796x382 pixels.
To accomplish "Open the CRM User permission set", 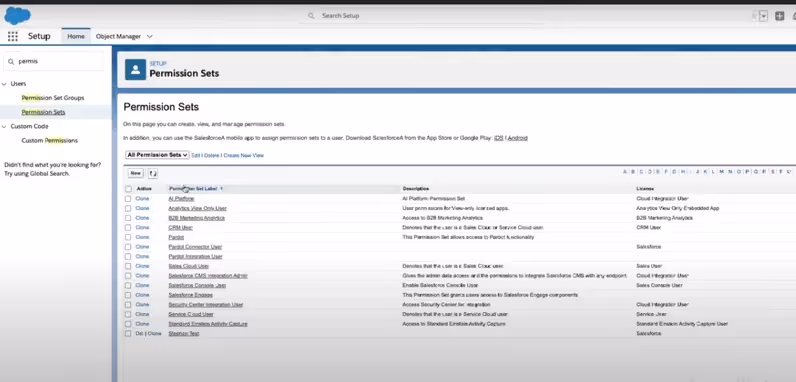I will pos(181,228).
